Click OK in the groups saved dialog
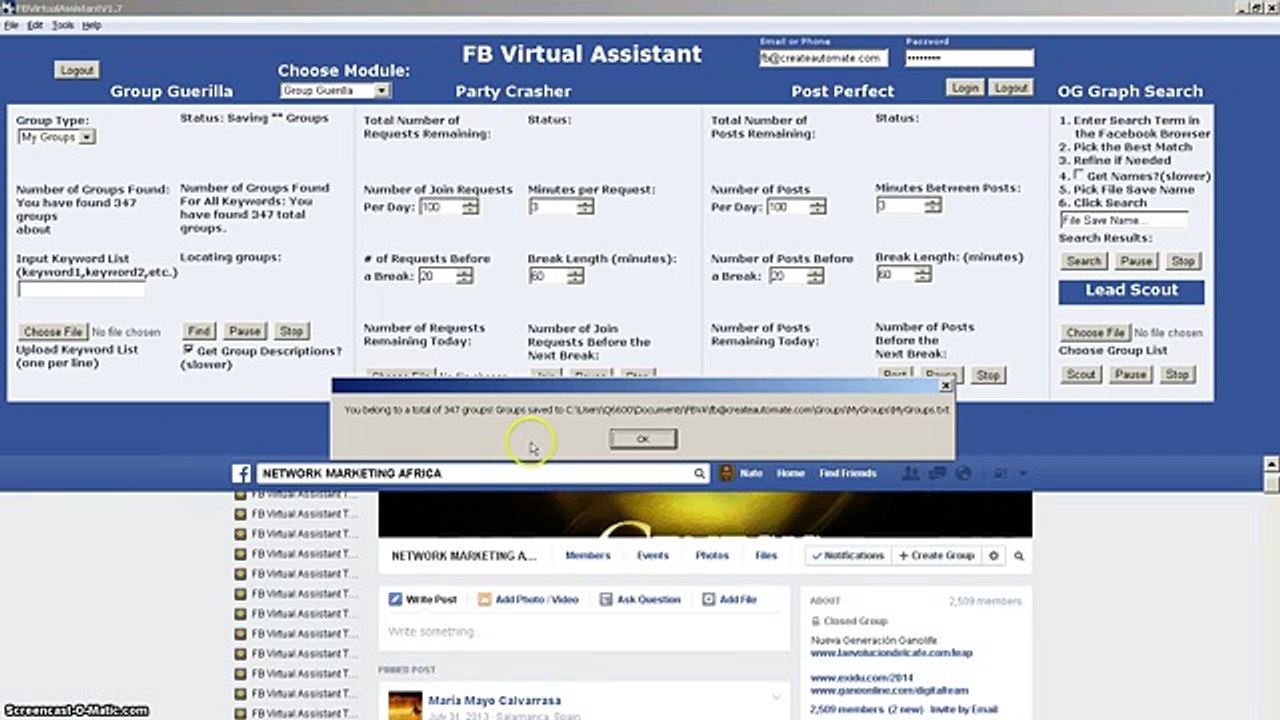Screen dimensions: 1280x720 tap(643, 438)
